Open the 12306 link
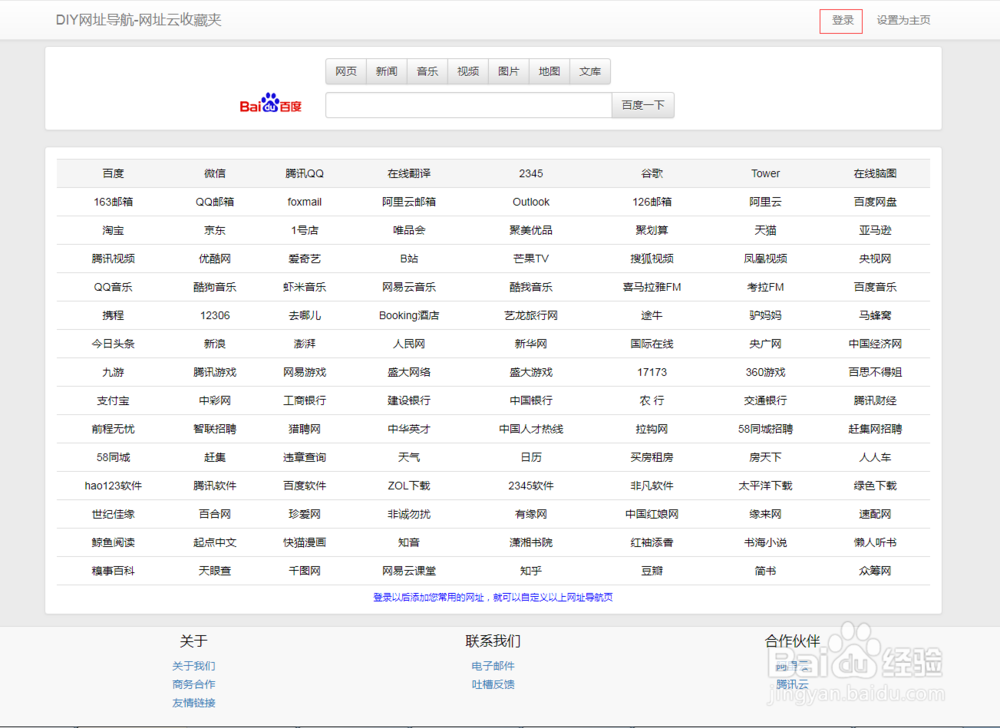The image size is (1000, 728). click(x=215, y=316)
